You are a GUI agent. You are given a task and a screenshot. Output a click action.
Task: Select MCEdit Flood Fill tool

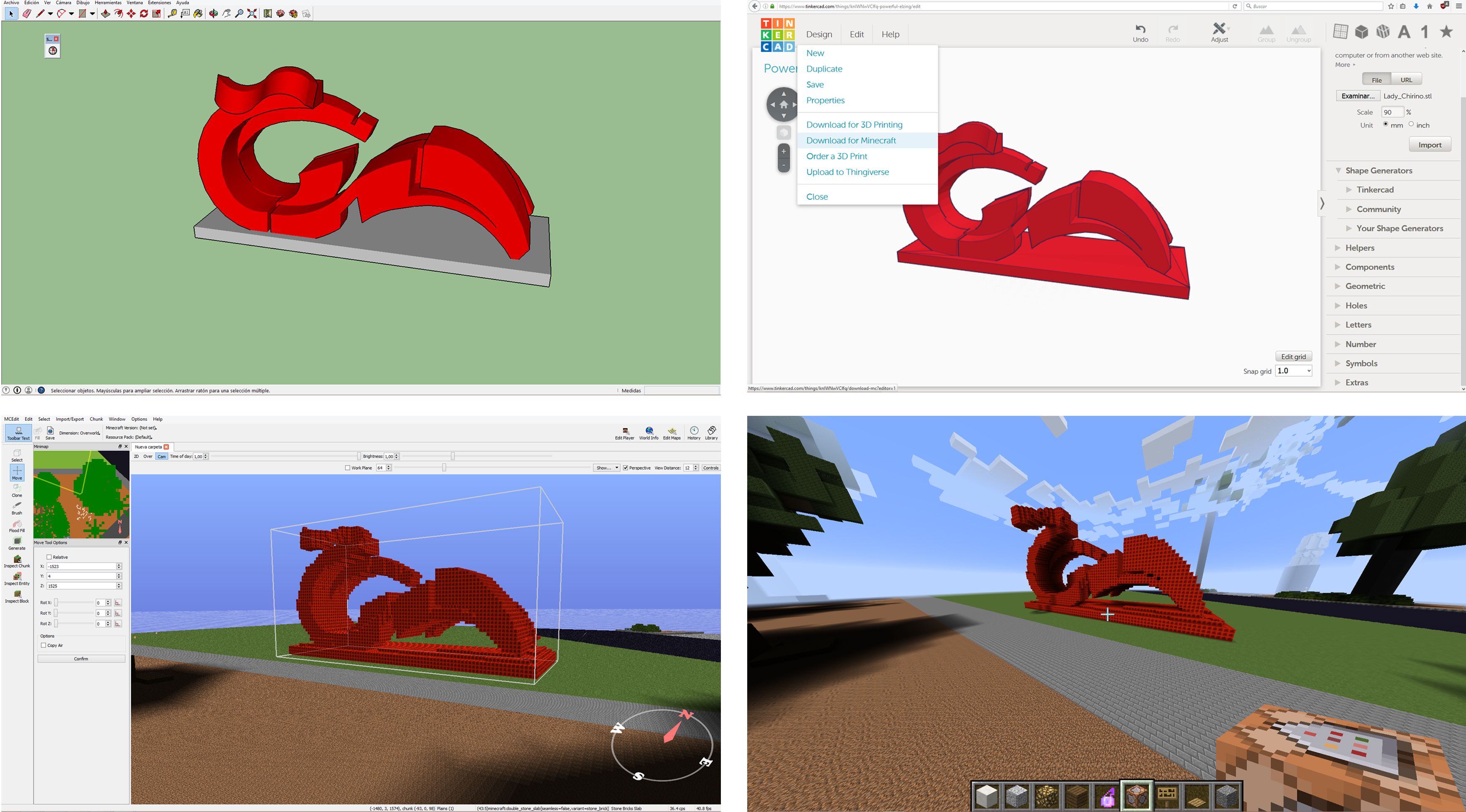17,526
